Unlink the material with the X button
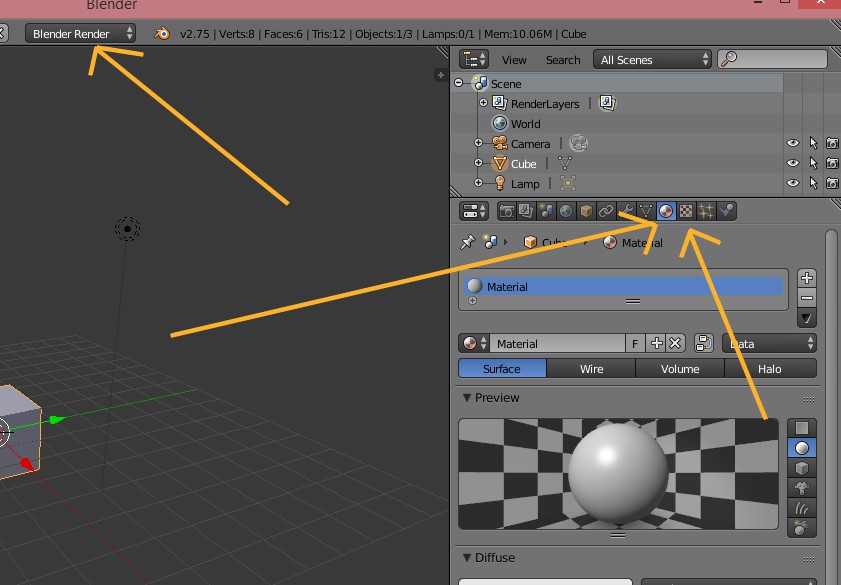This screenshot has height=585, width=841. point(675,343)
